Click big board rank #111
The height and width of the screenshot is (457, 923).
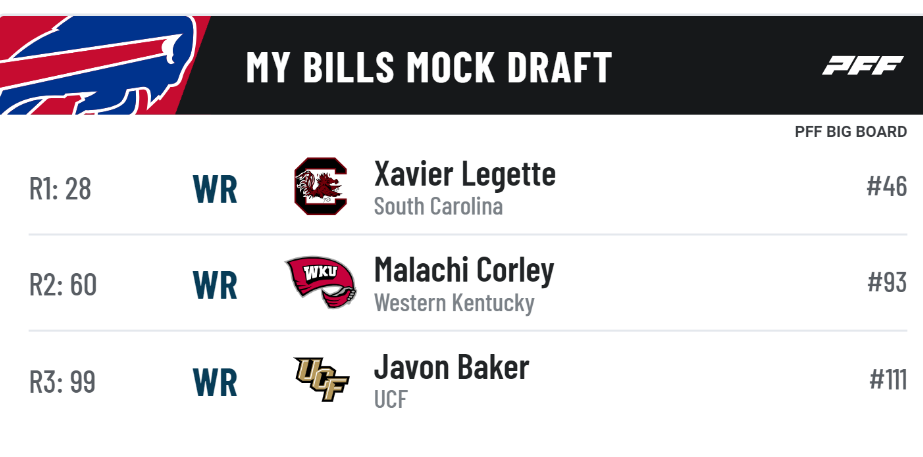point(888,379)
